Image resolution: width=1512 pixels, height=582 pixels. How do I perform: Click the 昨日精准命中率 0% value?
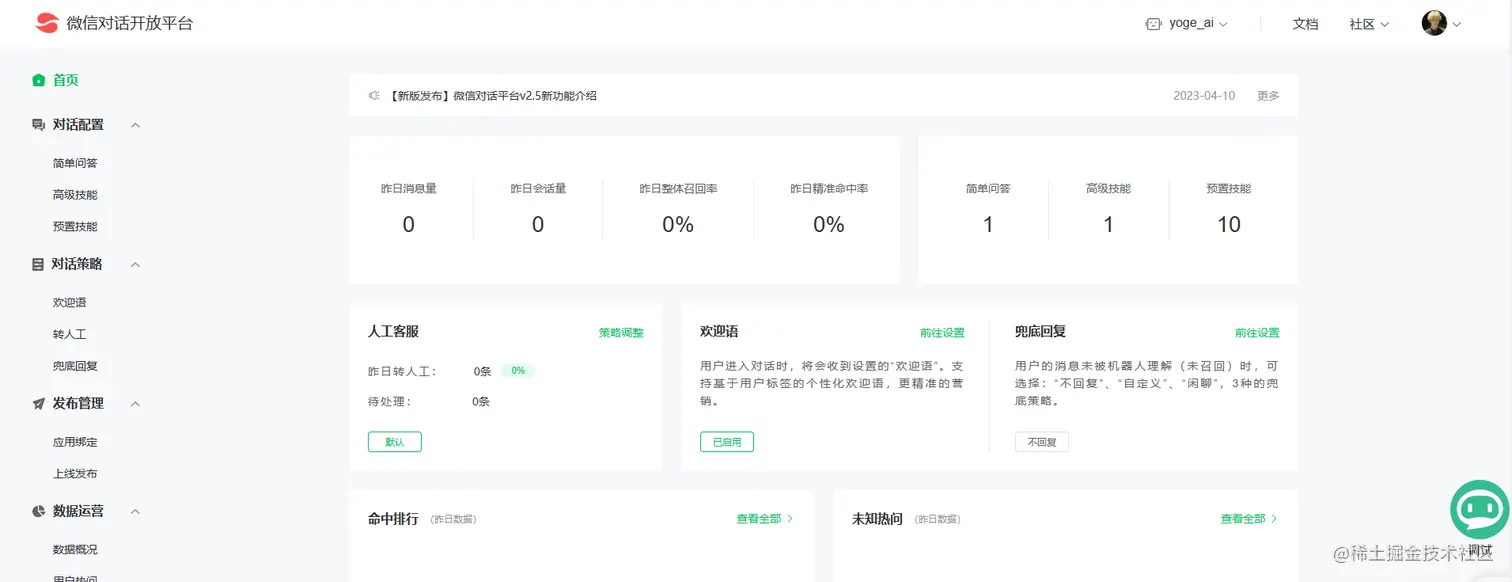[829, 225]
